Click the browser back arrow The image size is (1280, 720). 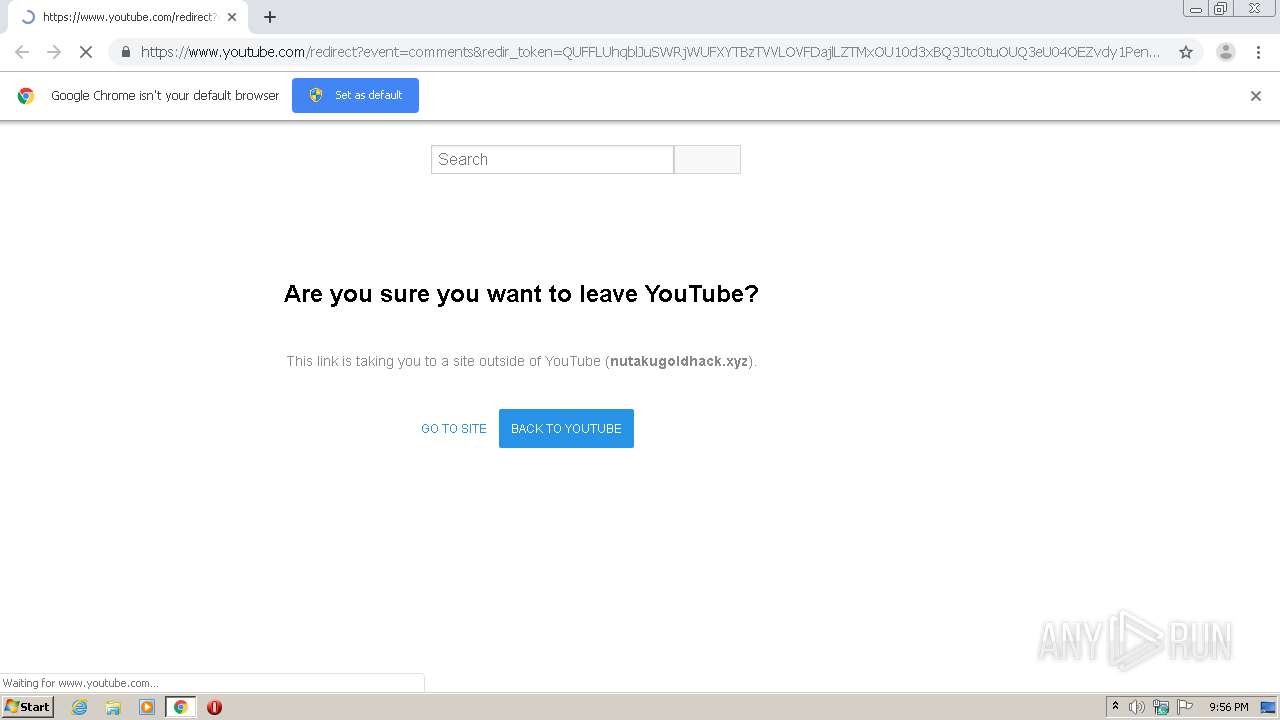pyautogui.click(x=22, y=52)
